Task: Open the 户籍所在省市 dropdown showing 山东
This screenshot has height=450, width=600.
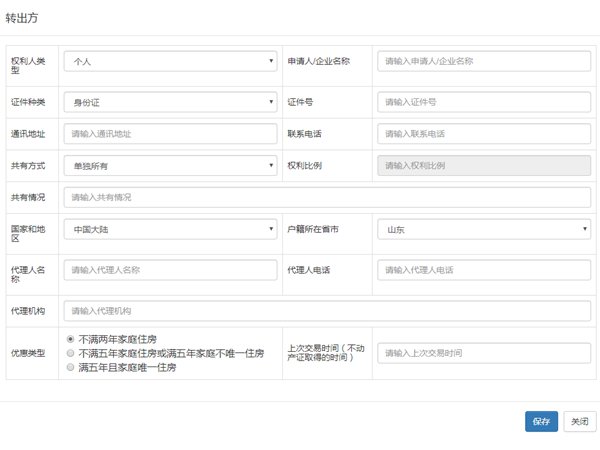Action: 484,229
